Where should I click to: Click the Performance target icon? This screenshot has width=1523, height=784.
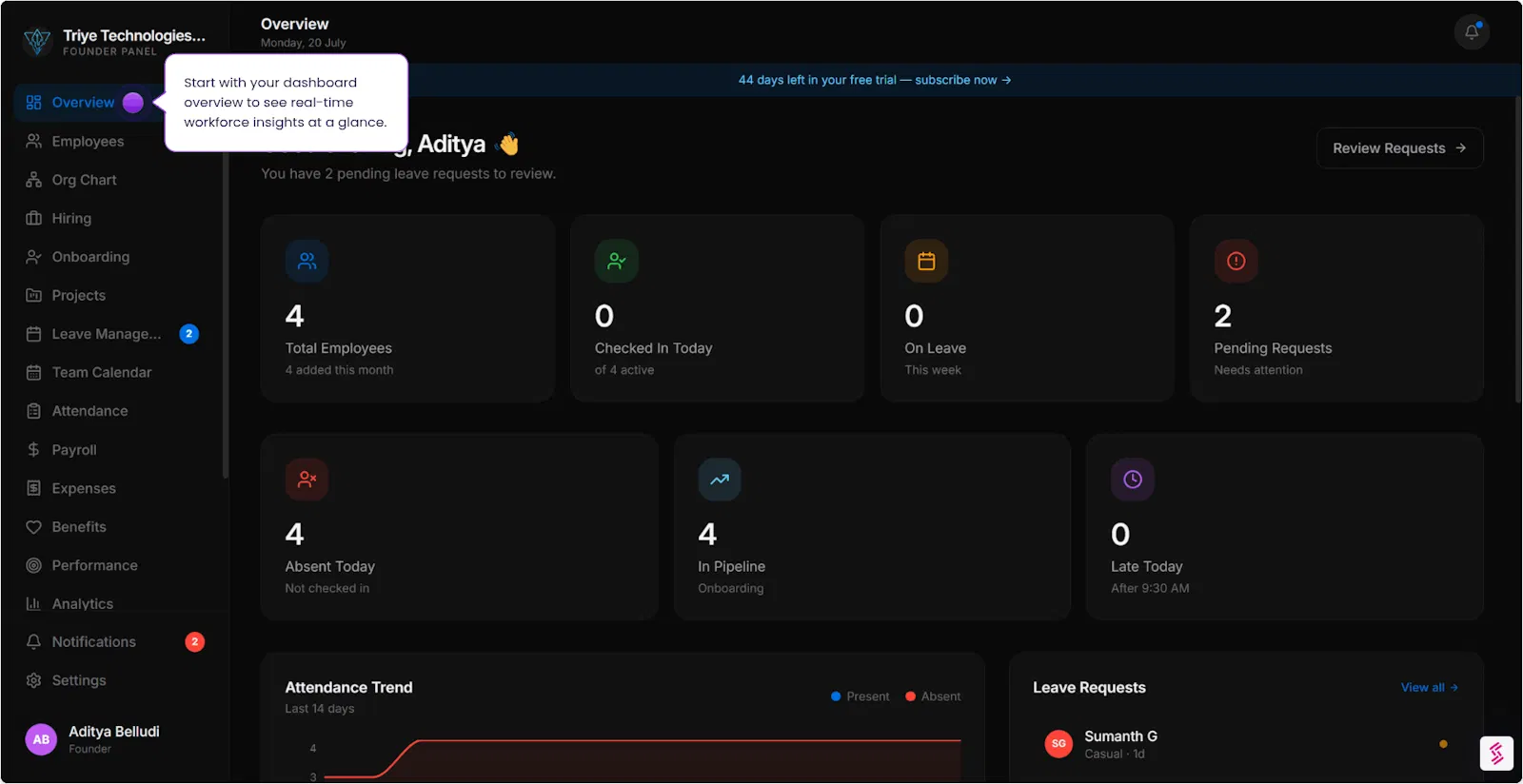tap(34, 565)
